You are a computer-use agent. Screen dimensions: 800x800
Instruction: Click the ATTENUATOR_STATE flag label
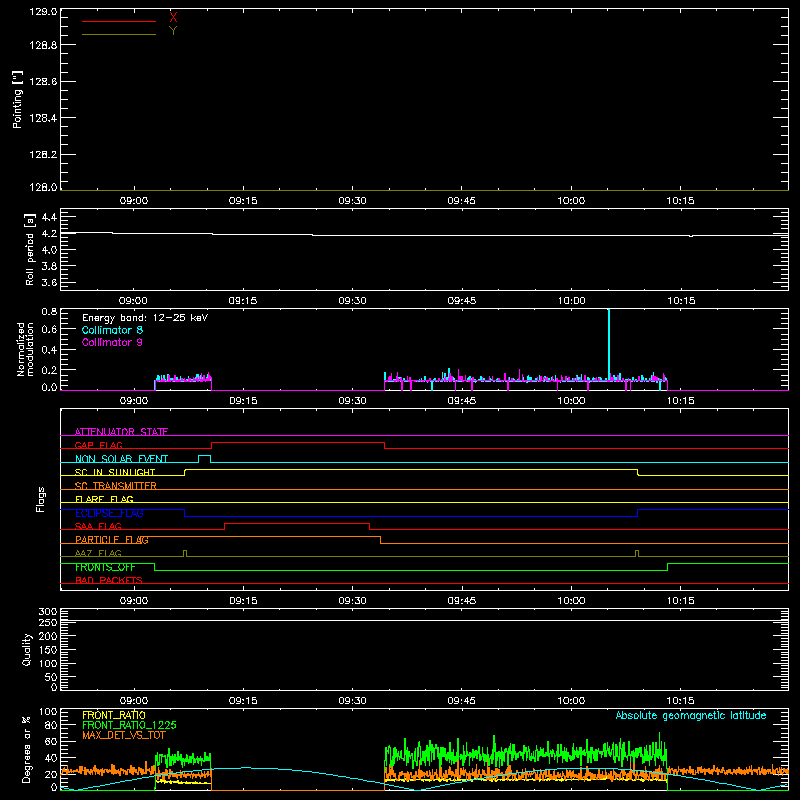click(x=121, y=432)
